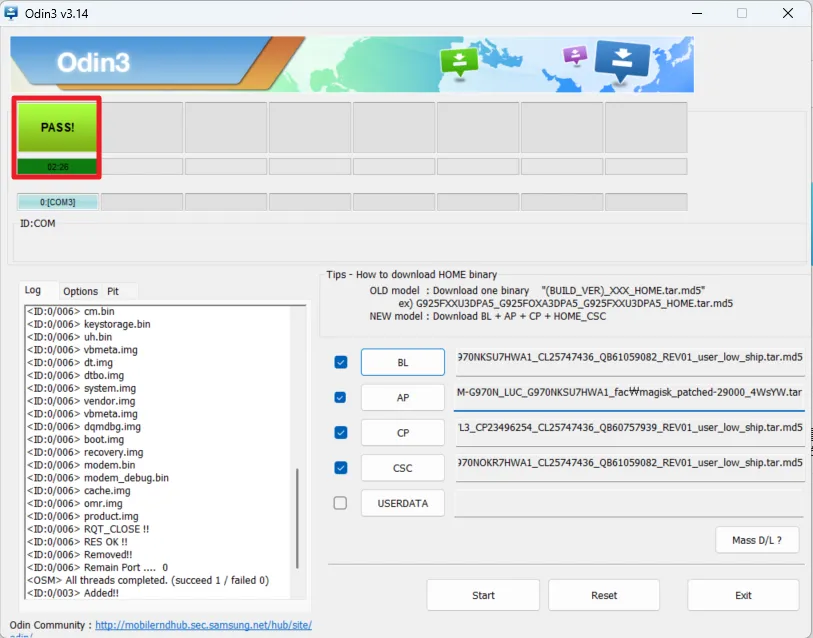Open the Odin Community samsung link

tap(203, 625)
